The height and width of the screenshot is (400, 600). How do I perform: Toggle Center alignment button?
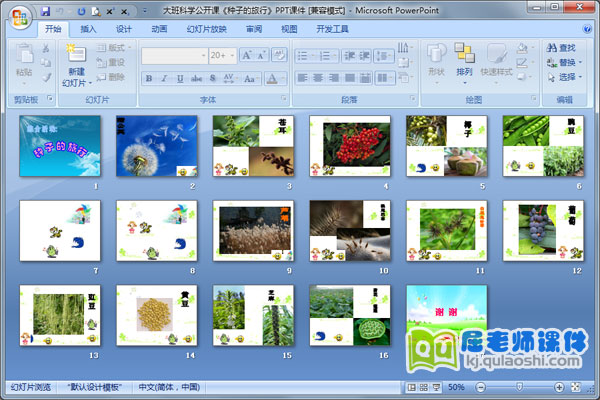click(x=318, y=78)
